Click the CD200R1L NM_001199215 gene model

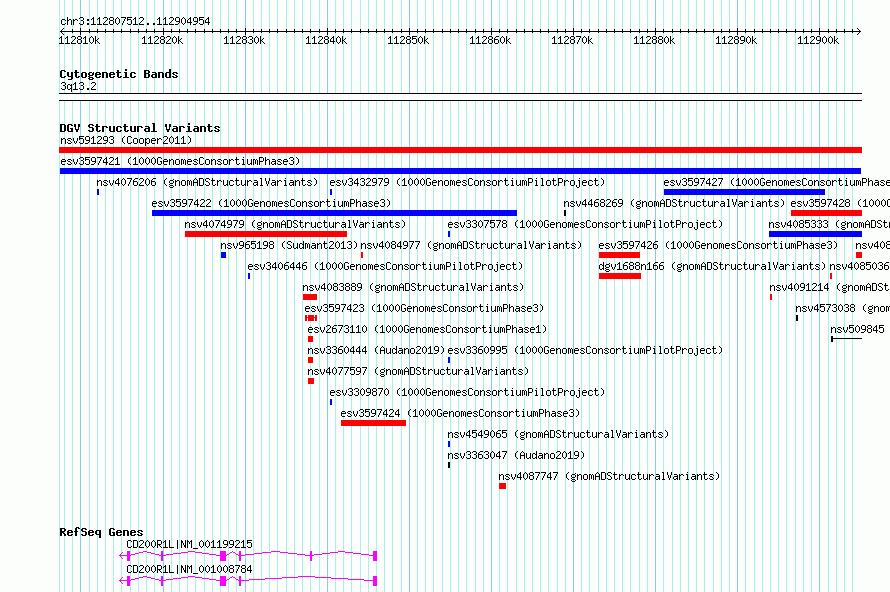point(248,556)
